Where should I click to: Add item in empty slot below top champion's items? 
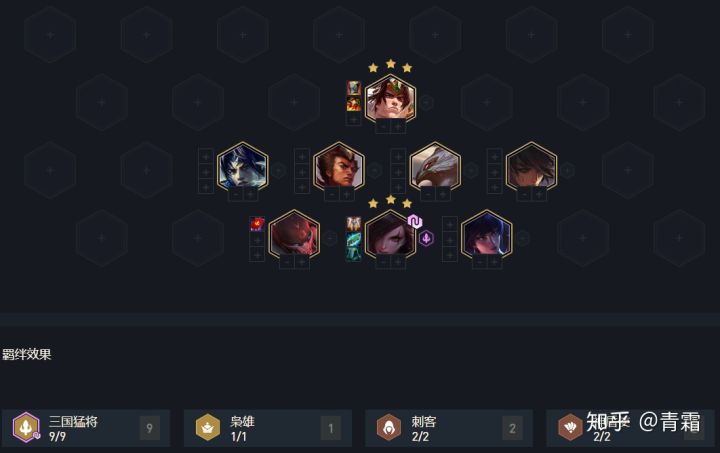point(354,119)
